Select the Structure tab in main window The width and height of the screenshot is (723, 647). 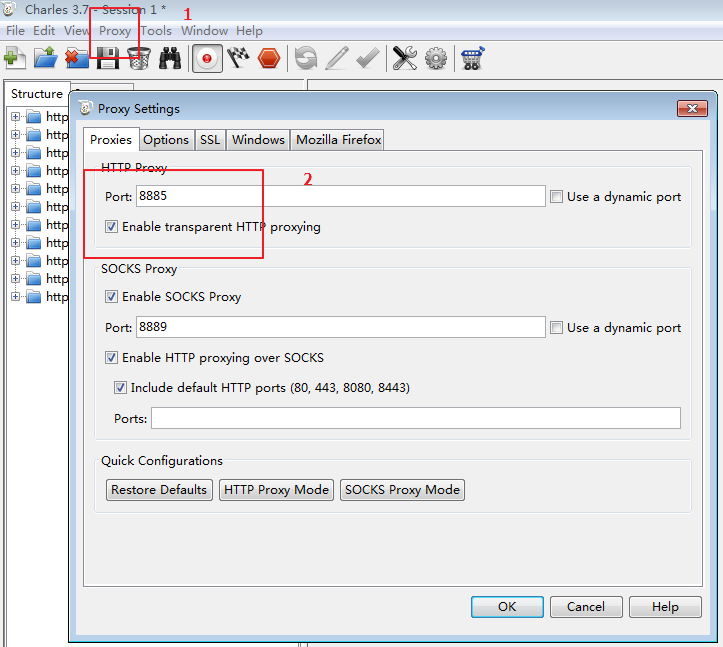pos(37,94)
